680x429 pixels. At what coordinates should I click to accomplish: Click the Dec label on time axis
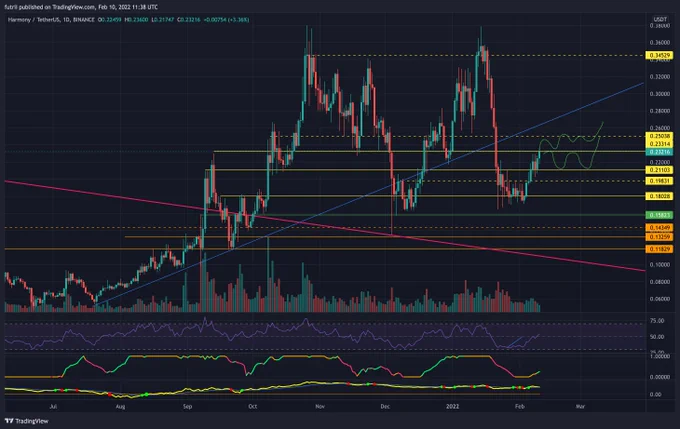tap(385, 406)
